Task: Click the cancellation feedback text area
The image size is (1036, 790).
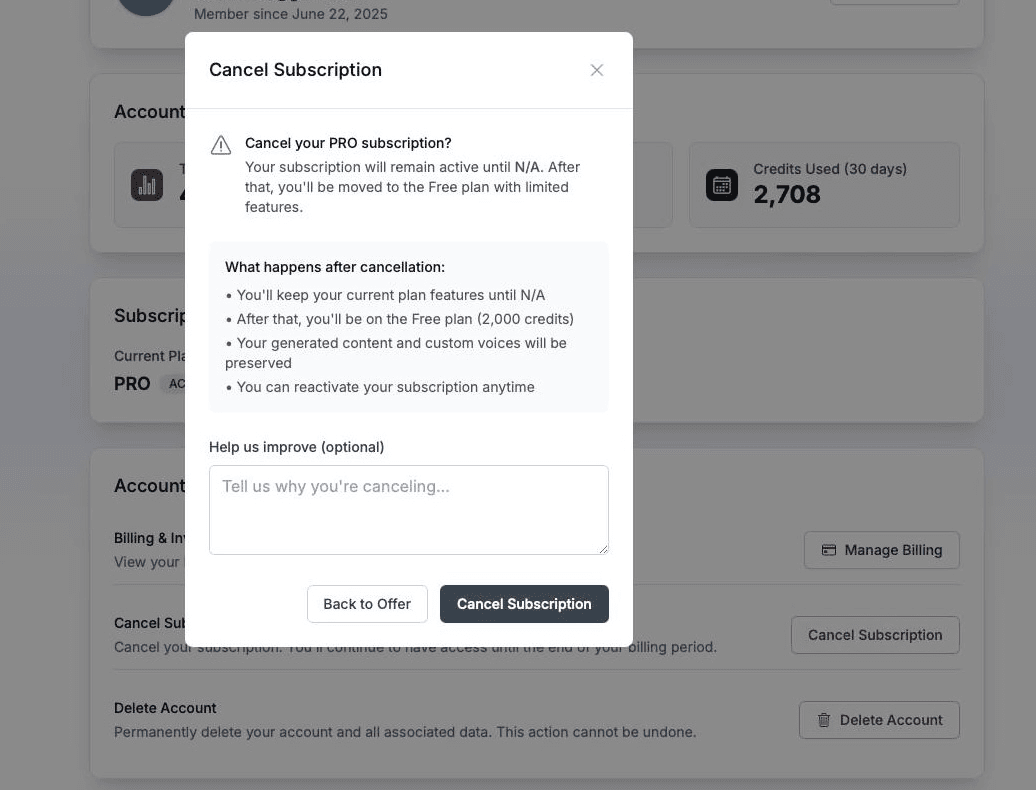Action: click(408, 509)
